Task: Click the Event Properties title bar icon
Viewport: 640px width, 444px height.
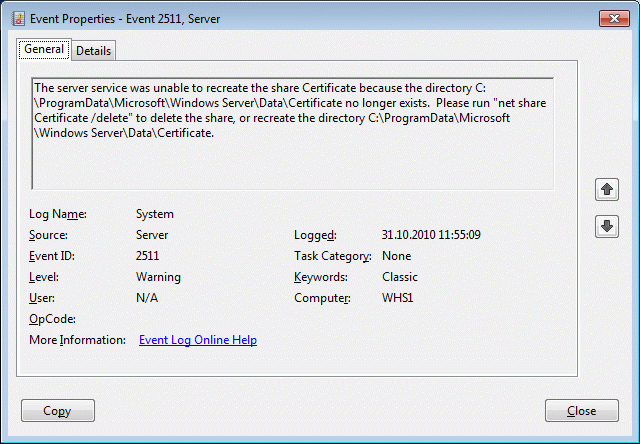Action: coord(18,19)
